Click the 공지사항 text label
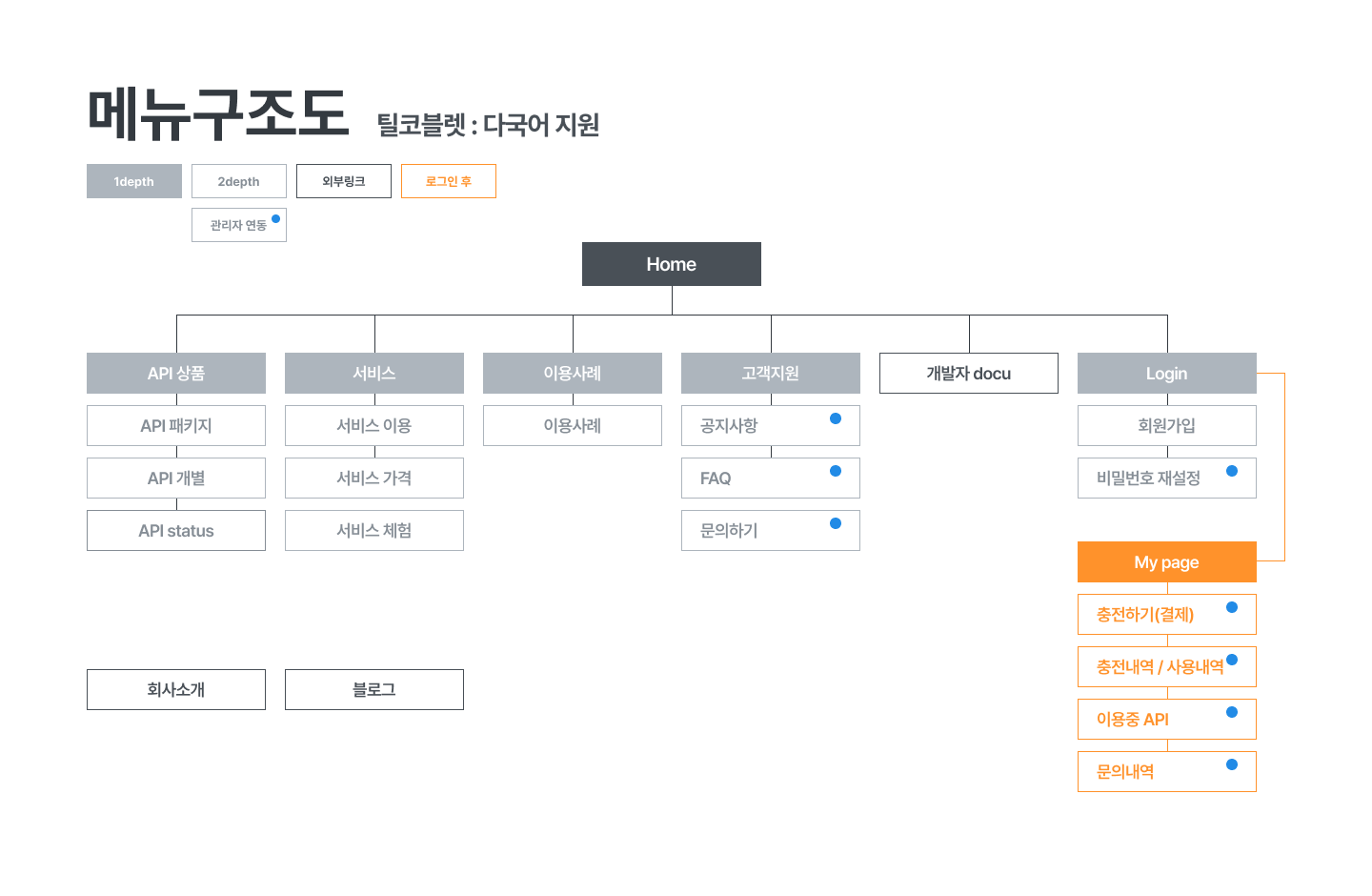This screenshot has width=1372, height=896. pyautogui.click(x=729, y=426)
